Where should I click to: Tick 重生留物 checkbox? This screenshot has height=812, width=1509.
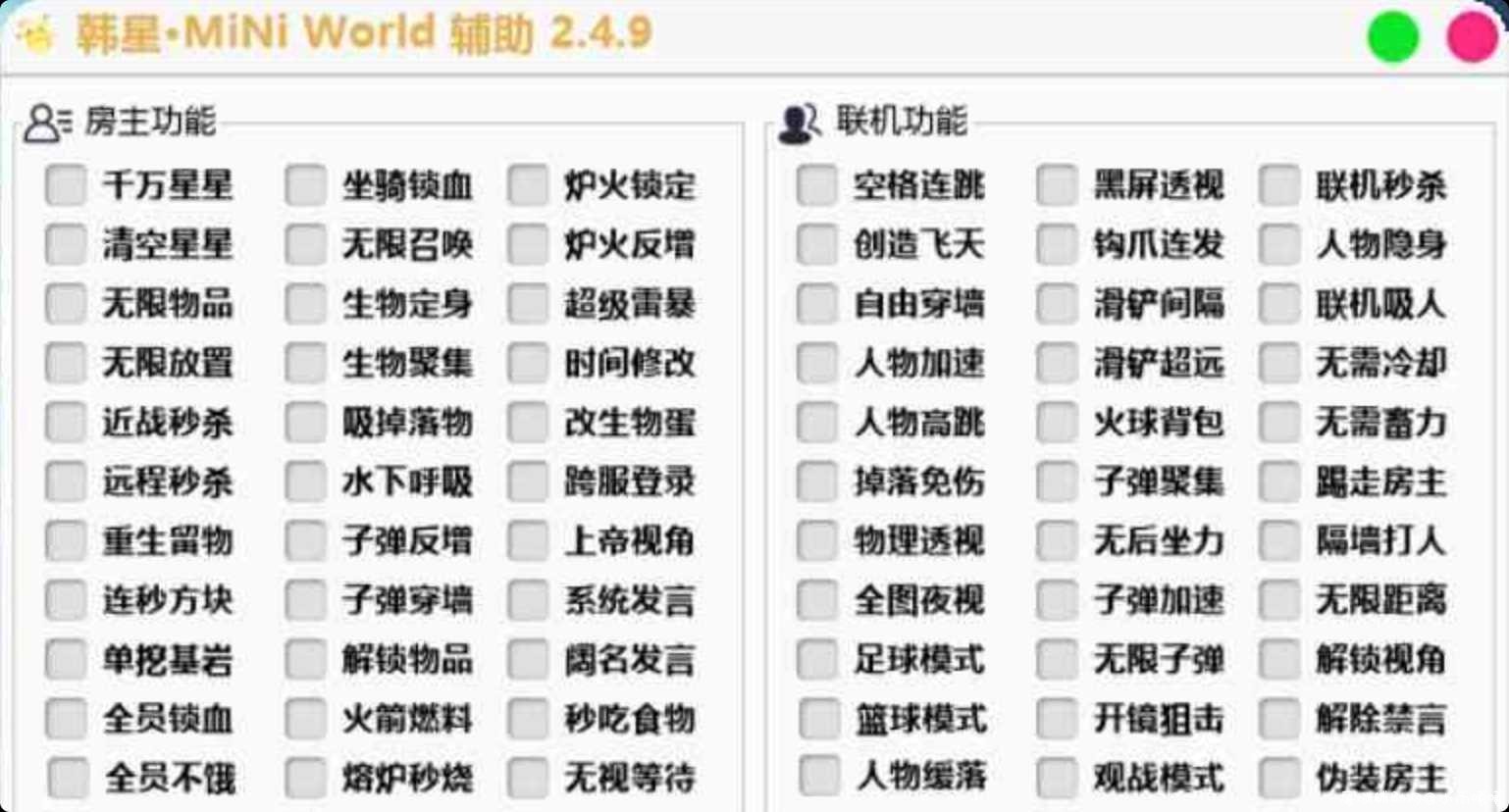[x=67, y=541]
